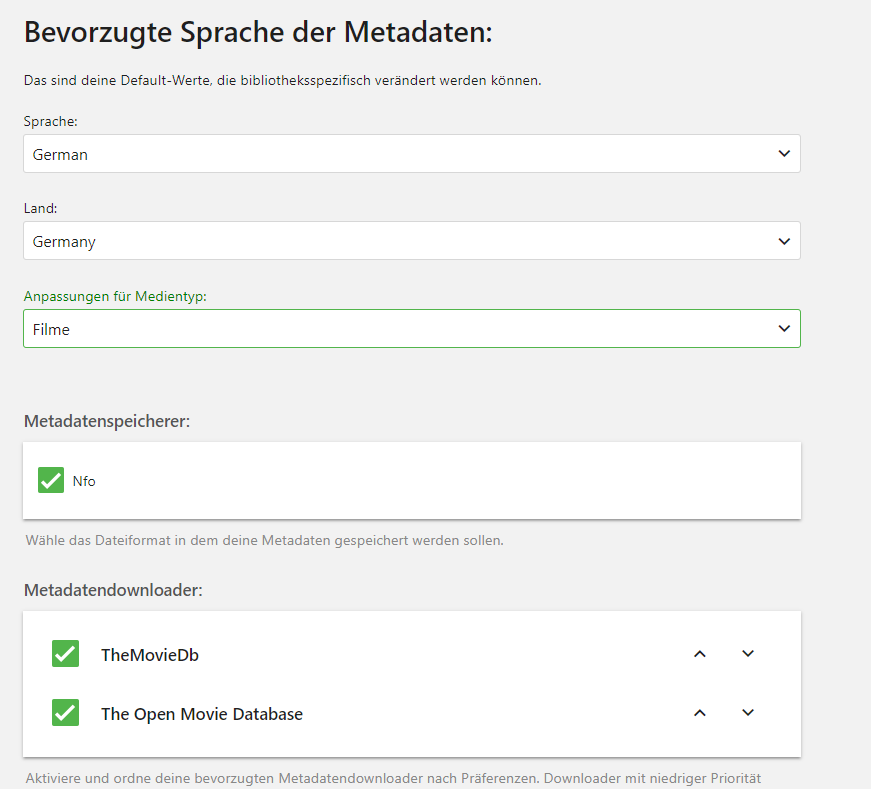This screenshot has height=789, width=871.
Task: Move The Open Movie Database down
Action: coord(748,713)
